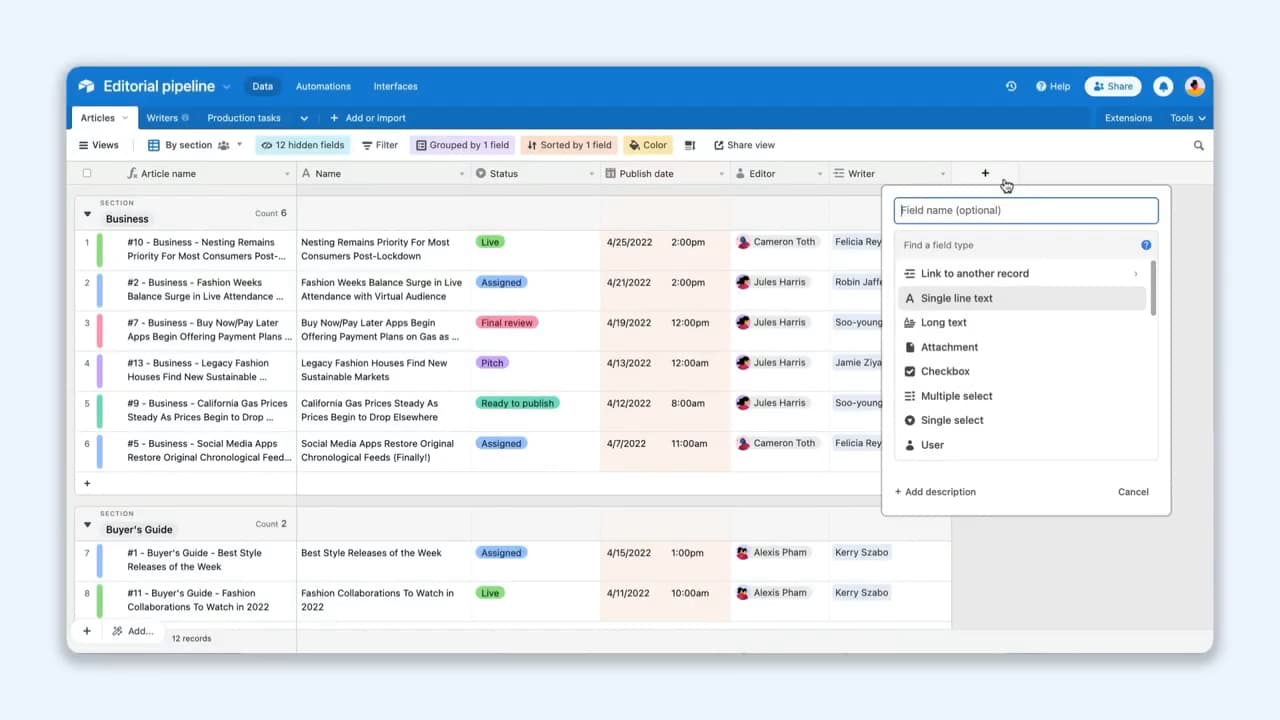The height and width of the screenshot is (720, 1280).
Task: Select Single line text field type
Action: (x=1020, y=298)
